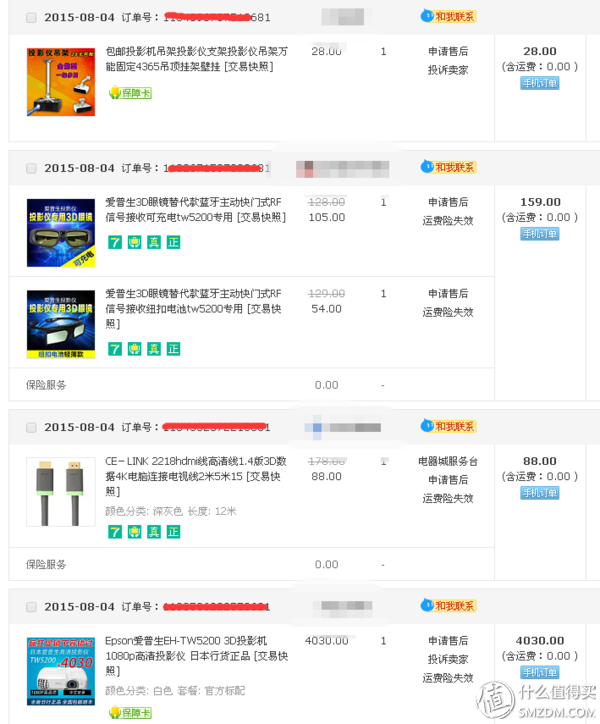Image resolution: width=600 pixels, height=724 pixels.
Task: Open the CE-LINK HDMI cable thumbnail
Action: pyautogui.click(x=61, y=492)
